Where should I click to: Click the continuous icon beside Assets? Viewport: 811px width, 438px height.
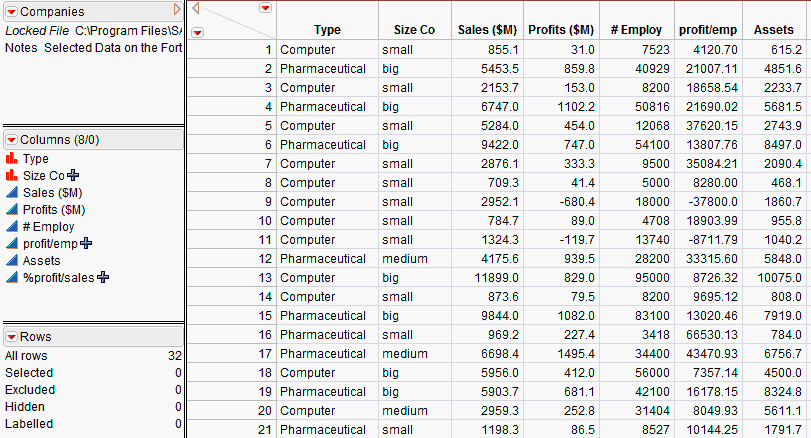(12, 260)
